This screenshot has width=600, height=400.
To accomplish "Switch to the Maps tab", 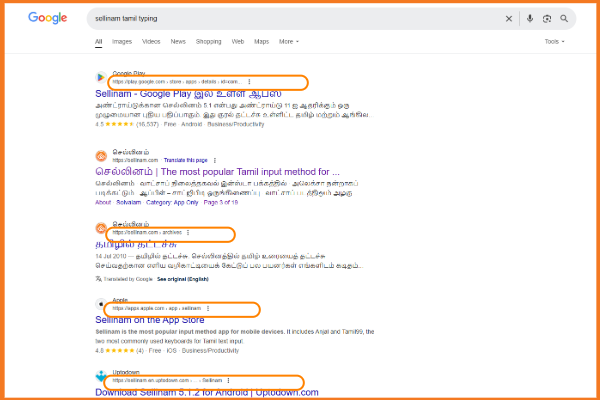I will 261,41.
